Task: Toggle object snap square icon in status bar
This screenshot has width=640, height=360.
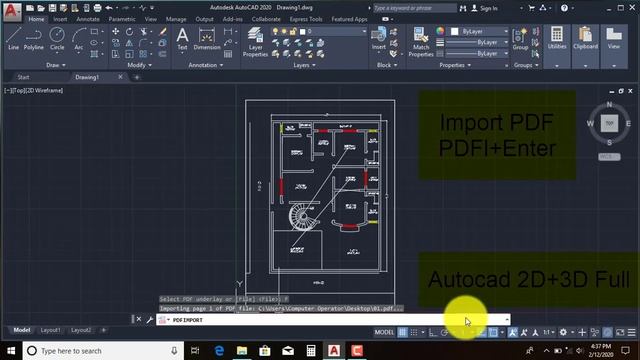Action: [493, 332]
